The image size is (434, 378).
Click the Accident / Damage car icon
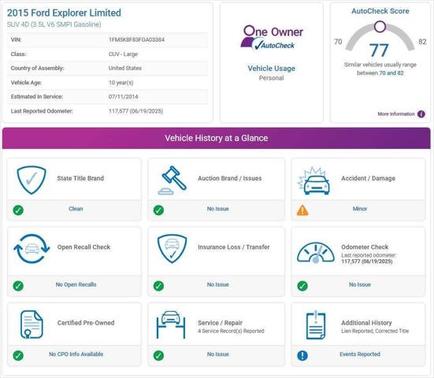(314, 181)
